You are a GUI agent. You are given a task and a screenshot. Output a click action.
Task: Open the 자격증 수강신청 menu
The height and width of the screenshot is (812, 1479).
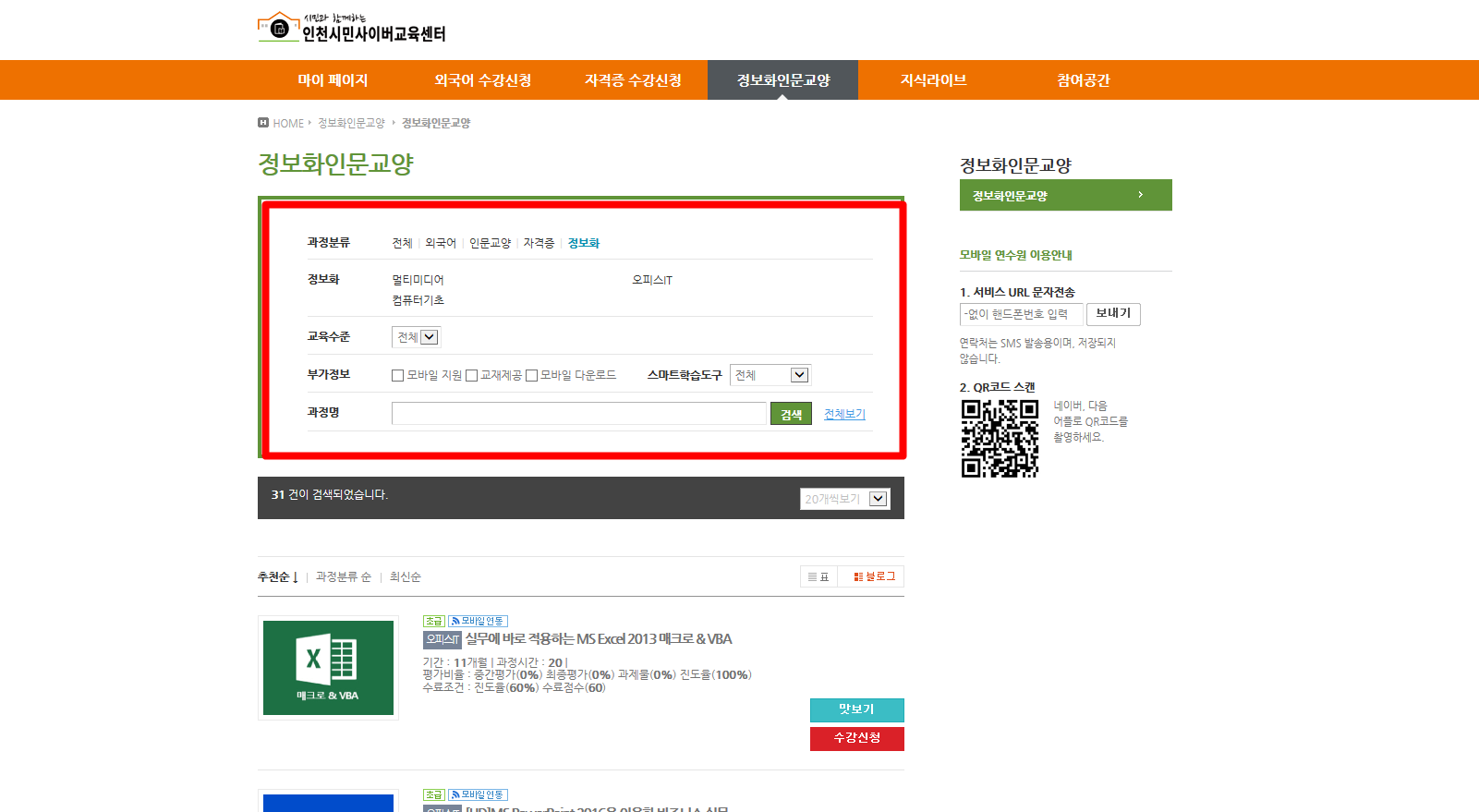point(633,80)
